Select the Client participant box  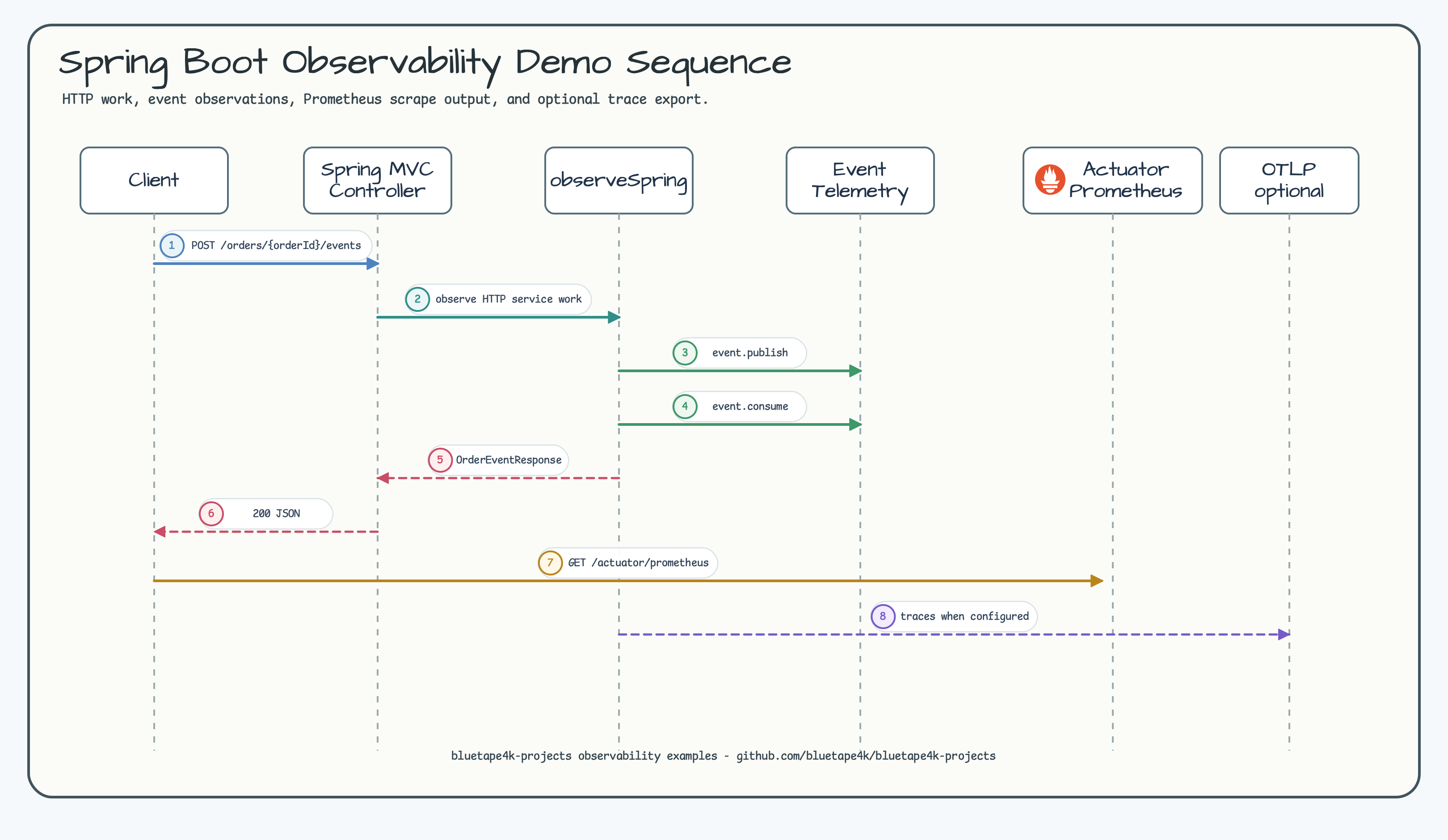pos(154,181)
